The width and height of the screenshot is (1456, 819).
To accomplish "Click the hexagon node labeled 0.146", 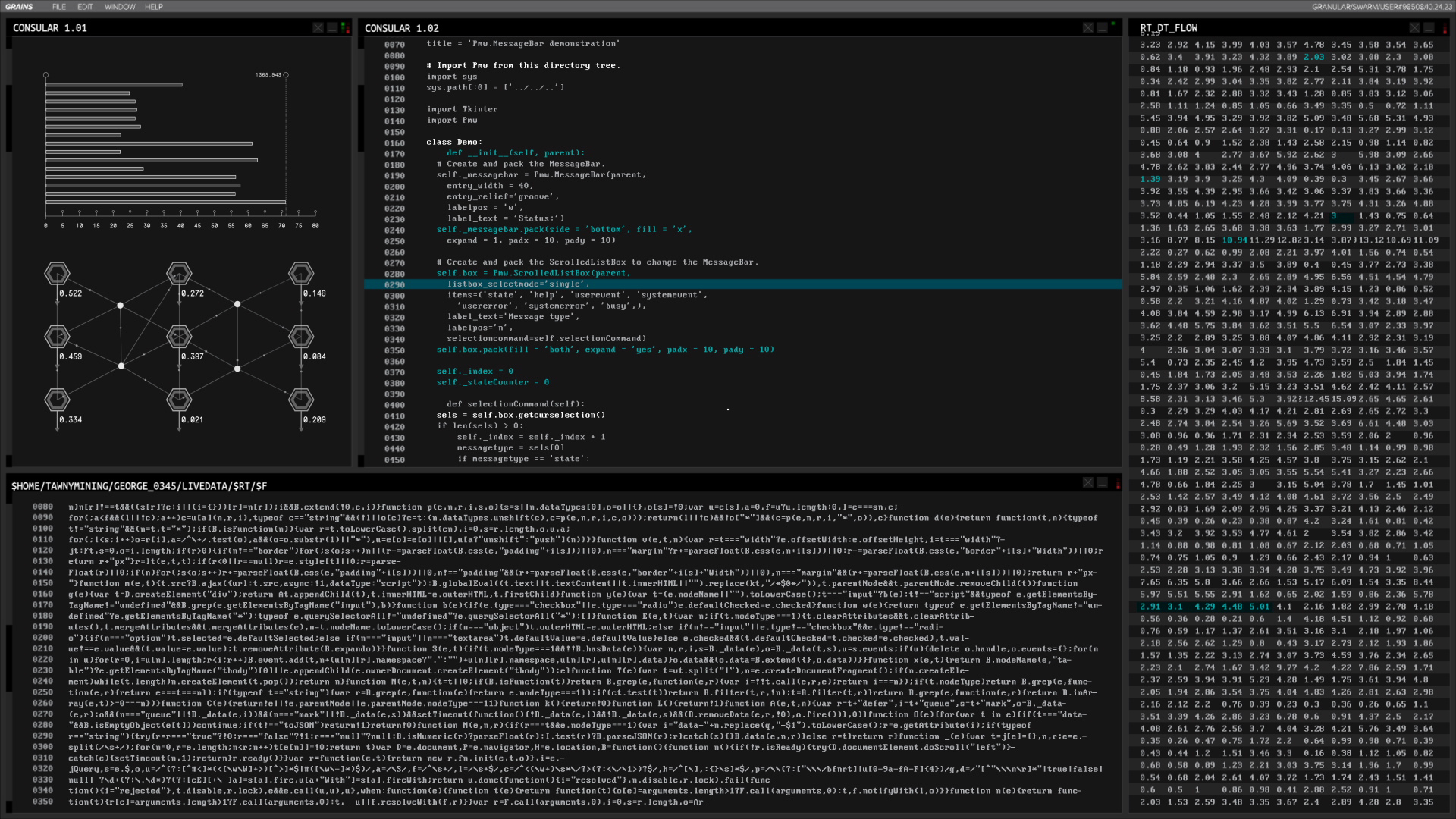I will coord(301,273).
